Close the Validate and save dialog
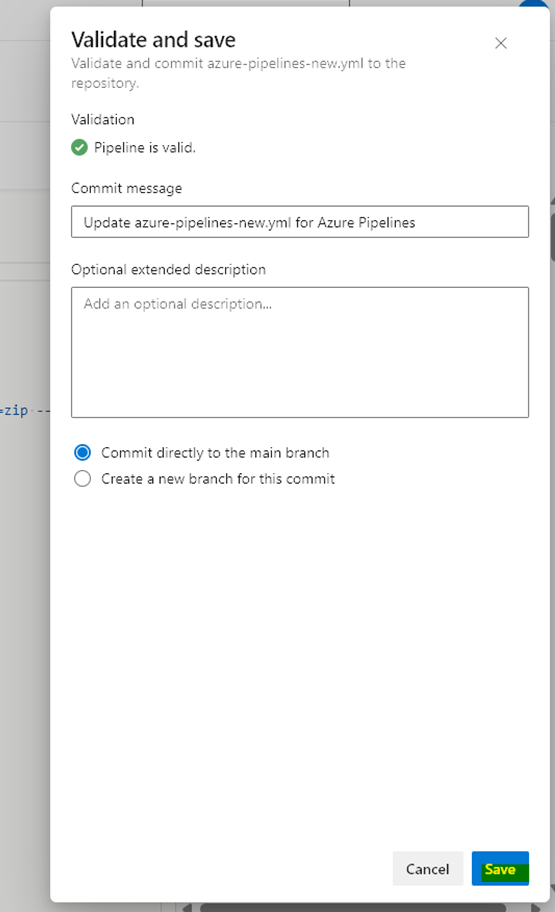555x912 pixels. [x=500, y=43]
